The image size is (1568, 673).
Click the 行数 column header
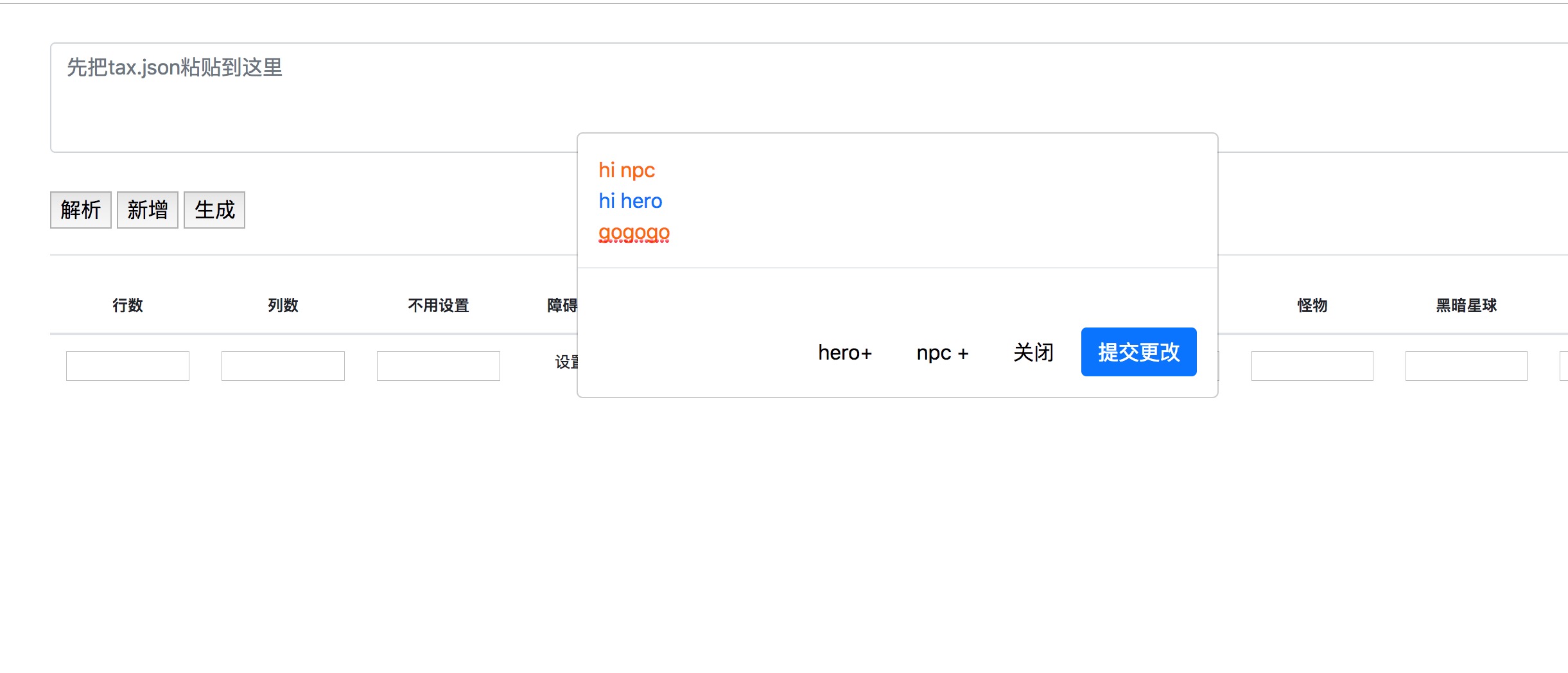pyautogui.click(x=128, y=305)
